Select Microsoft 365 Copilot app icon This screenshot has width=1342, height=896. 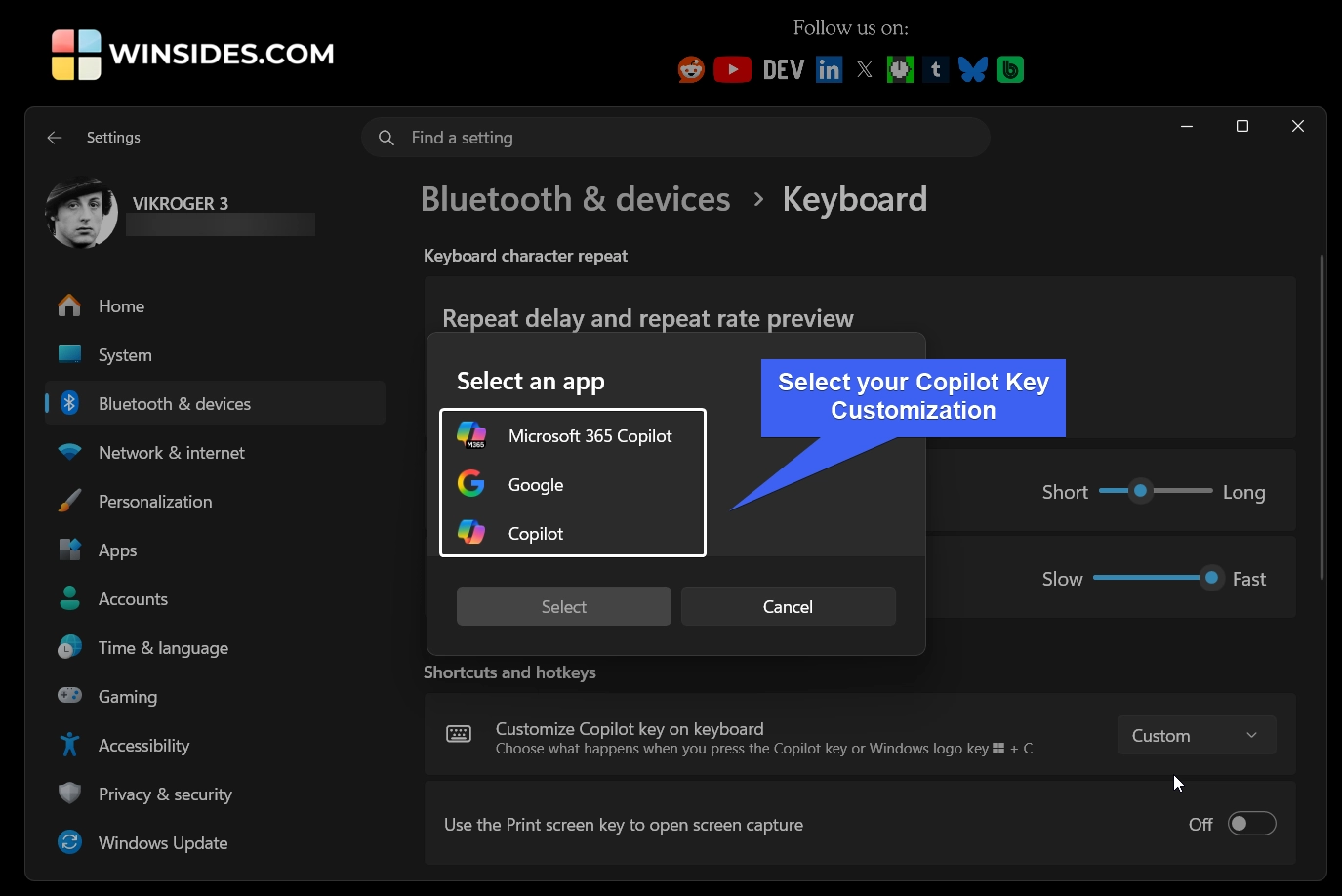(x=471, y=435)
